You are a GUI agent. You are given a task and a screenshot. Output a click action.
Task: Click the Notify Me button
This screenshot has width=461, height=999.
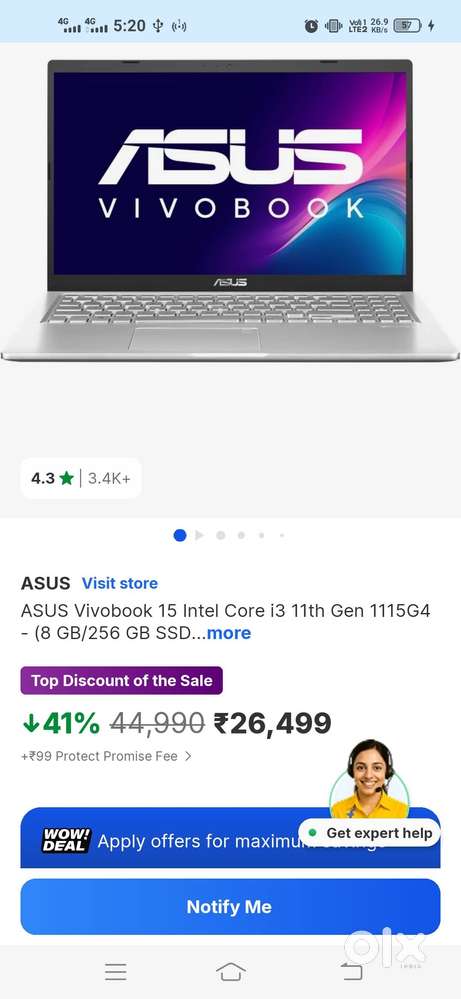[230, 907]
